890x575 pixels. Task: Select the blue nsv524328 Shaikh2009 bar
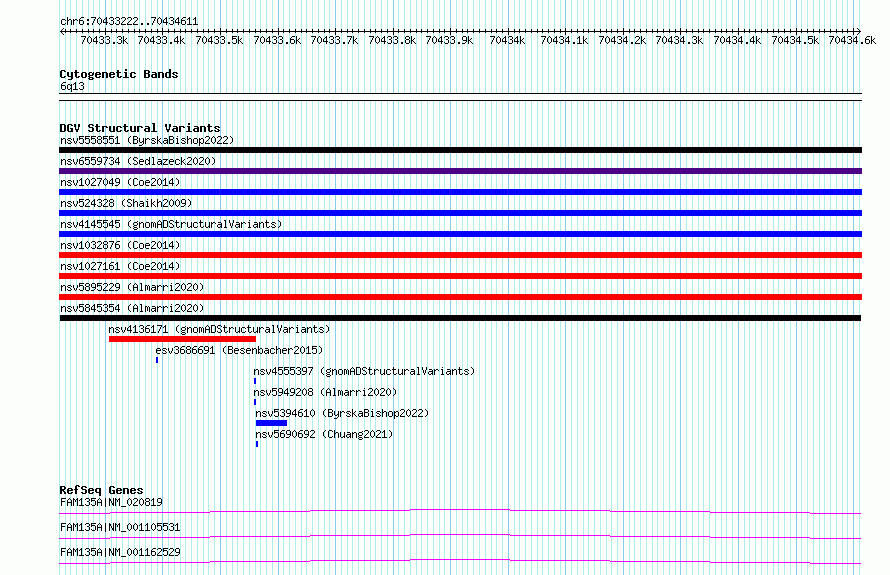click(460, 213)
